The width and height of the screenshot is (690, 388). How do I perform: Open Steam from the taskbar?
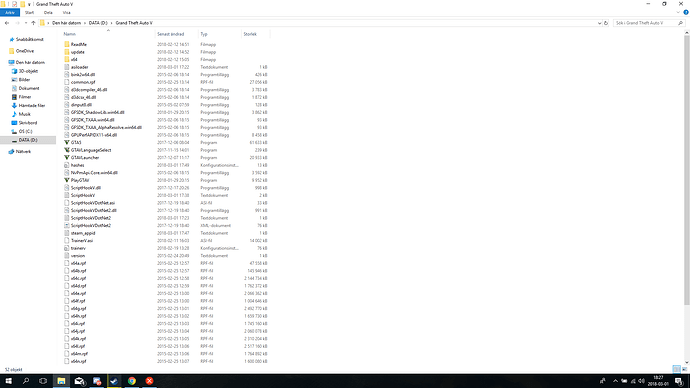114,381
